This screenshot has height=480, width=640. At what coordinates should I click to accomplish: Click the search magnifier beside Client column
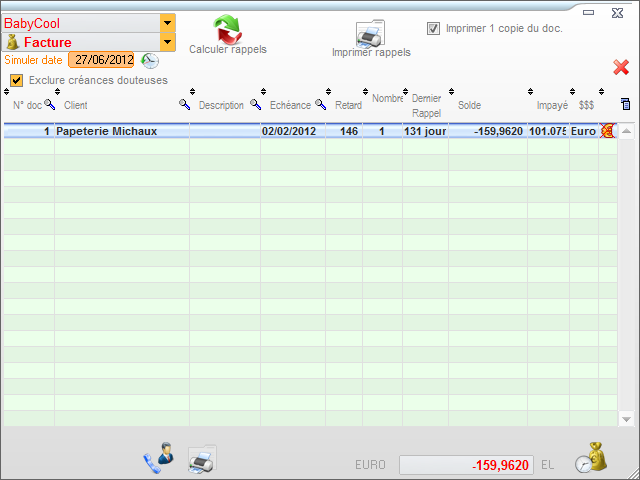coord(184,104)
